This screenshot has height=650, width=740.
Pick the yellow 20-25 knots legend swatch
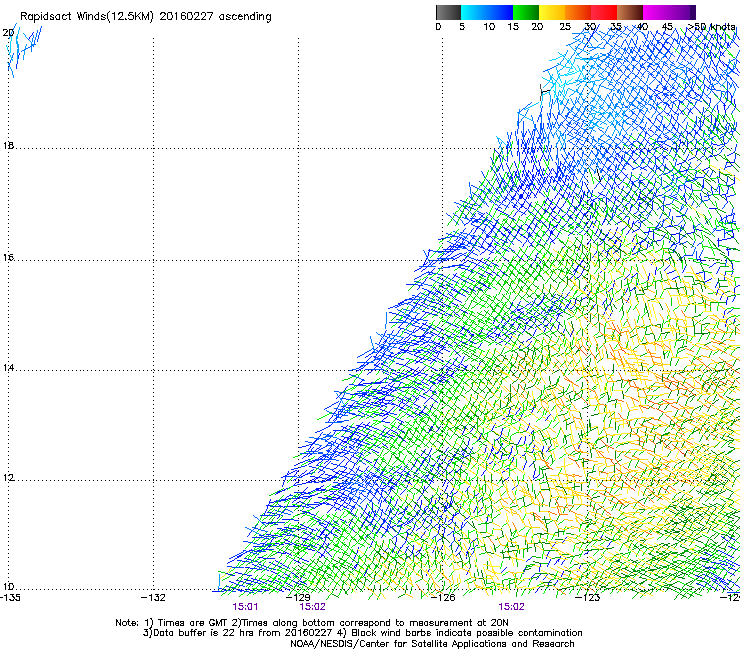point(552,12)
